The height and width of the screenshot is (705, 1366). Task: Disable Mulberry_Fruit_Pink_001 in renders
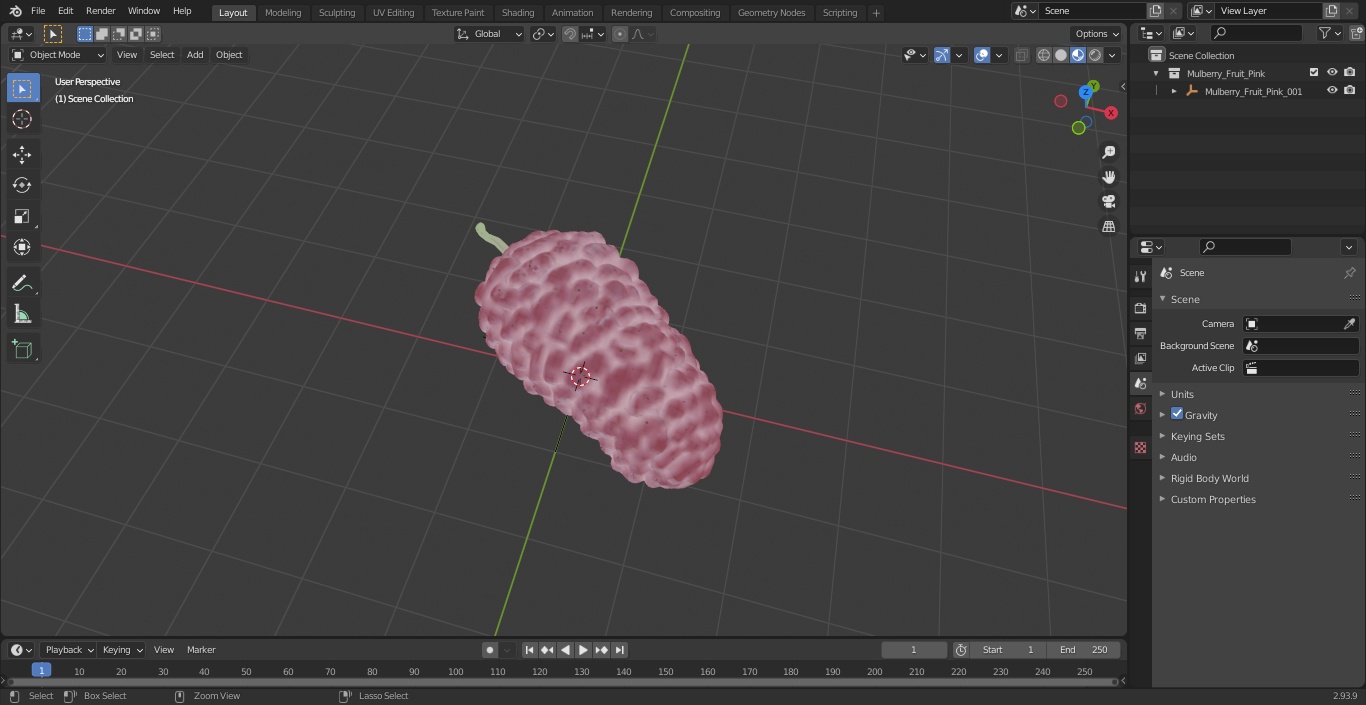tap(1350, 91)
